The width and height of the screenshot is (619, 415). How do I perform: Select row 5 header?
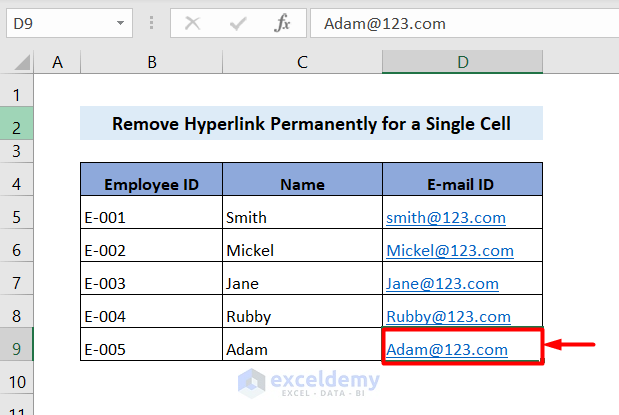(x=16, y=212)
